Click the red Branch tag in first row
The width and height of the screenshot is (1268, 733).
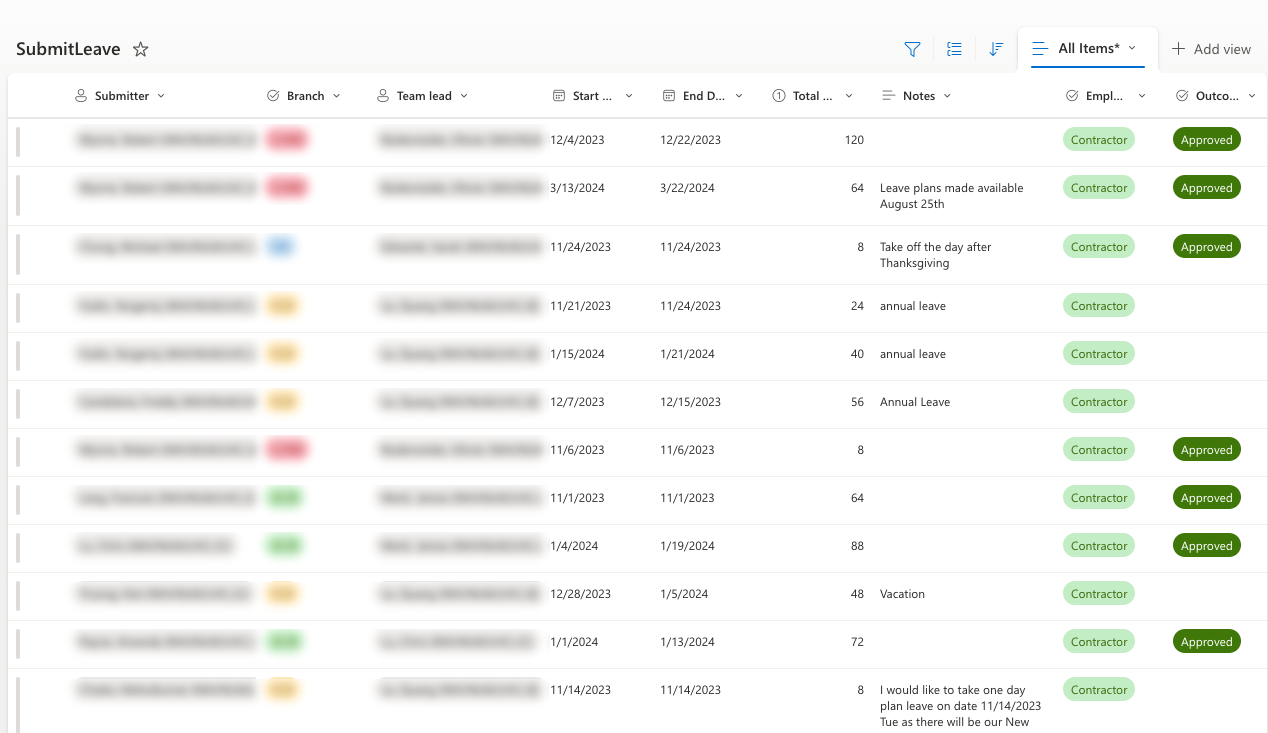(x=286, y=140)
